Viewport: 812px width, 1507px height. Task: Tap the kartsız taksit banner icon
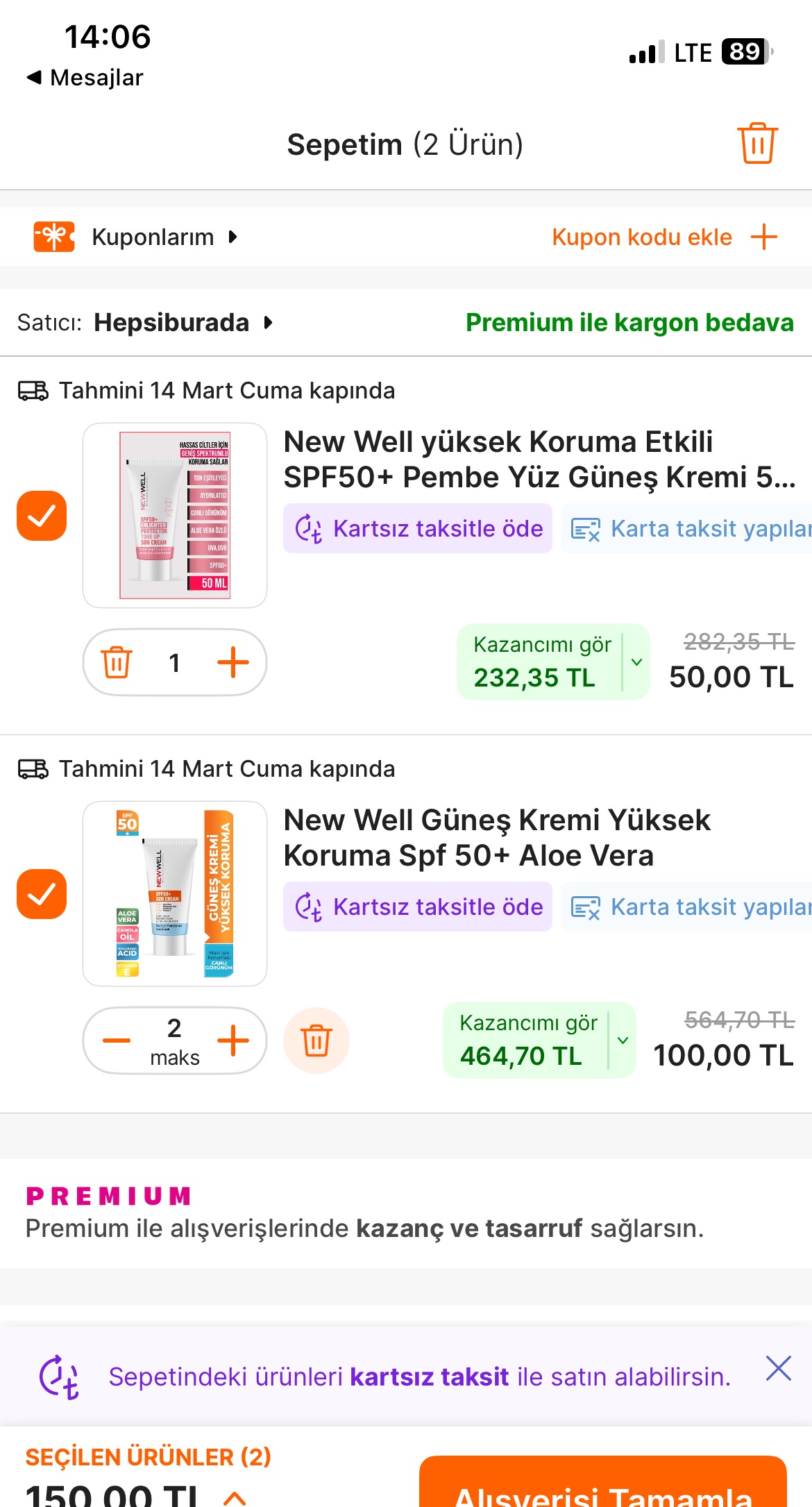point(58,1376)
